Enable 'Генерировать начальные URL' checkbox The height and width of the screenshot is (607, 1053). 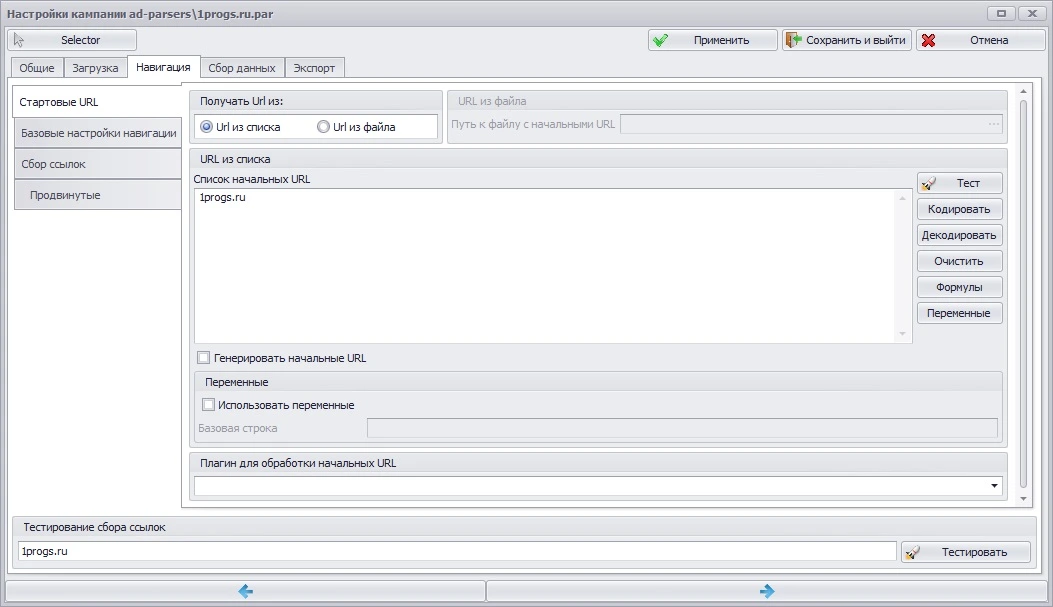pos(203,357)
